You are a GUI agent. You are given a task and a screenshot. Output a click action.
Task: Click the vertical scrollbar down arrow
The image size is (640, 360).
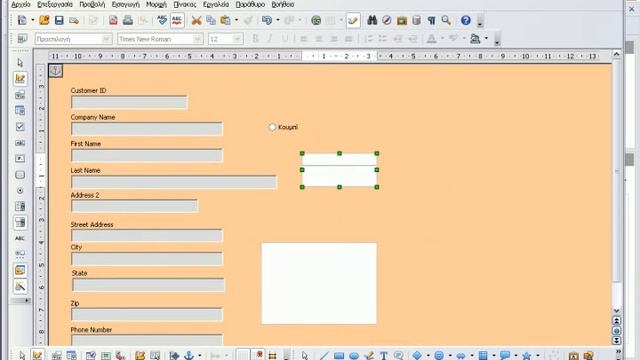click(x=617, y=311)
